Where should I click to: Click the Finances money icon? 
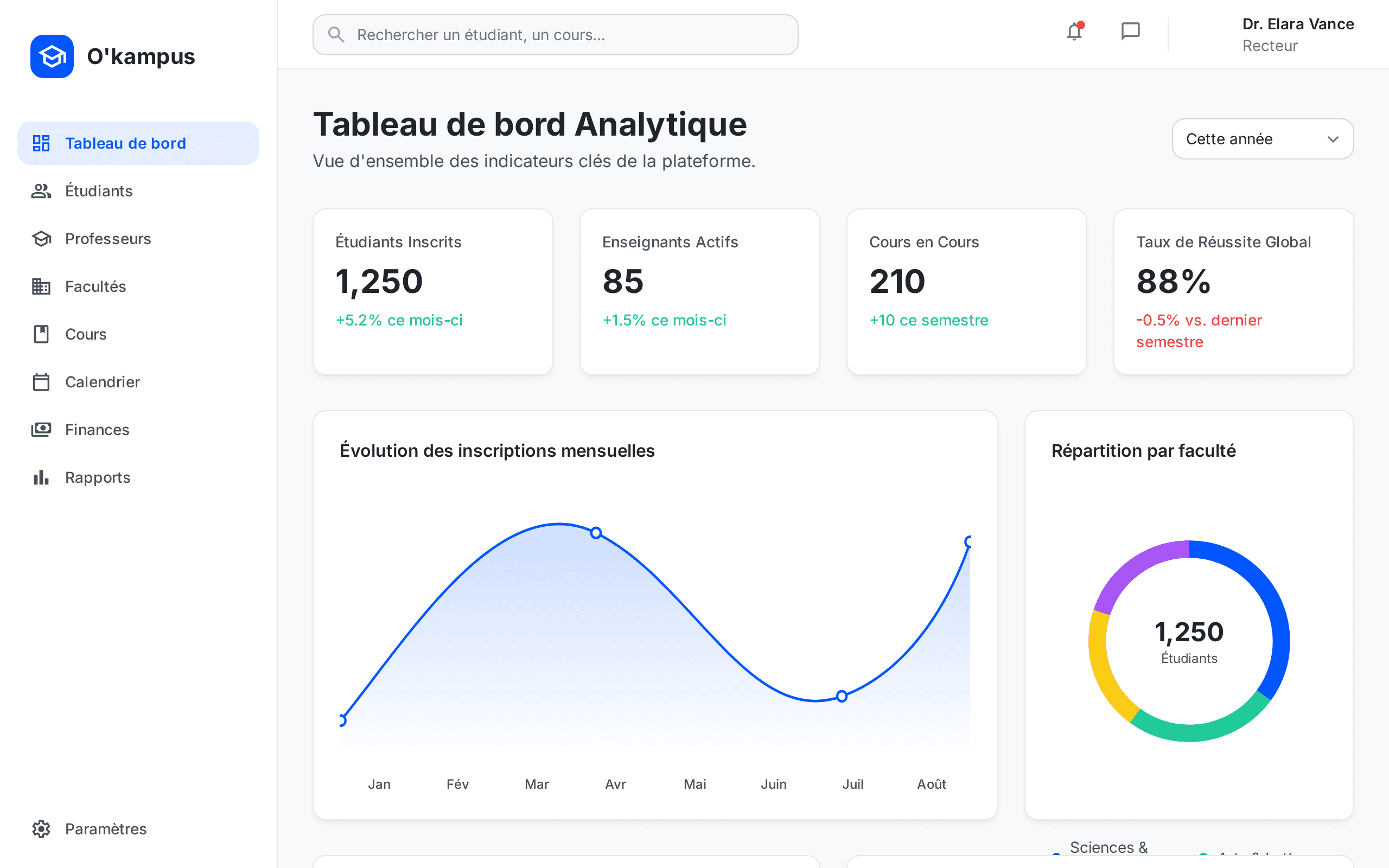[41, 430]
